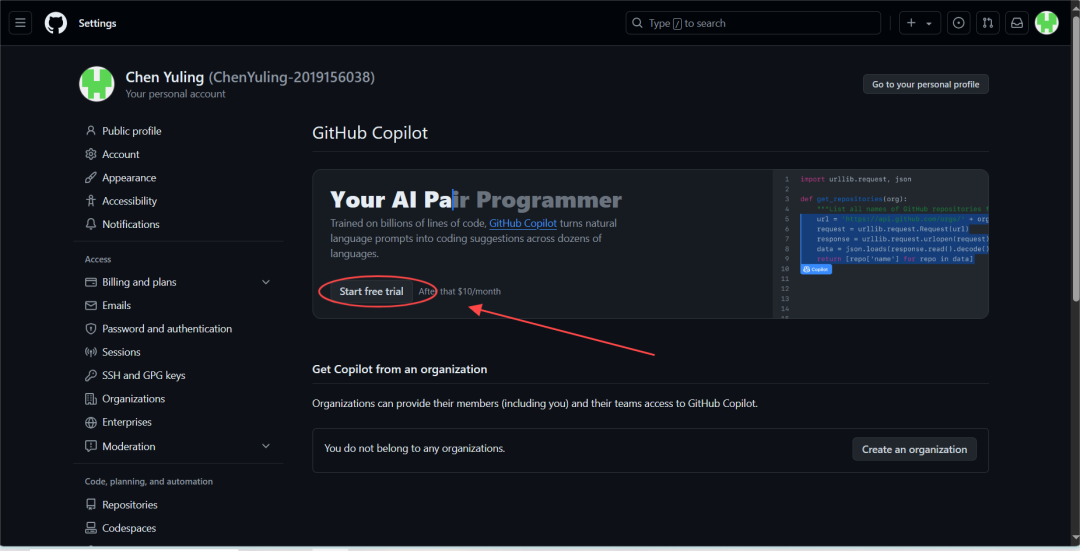Click the shield icon beside Password
This screenshot has width=1080, height=551.
point(90,329)
